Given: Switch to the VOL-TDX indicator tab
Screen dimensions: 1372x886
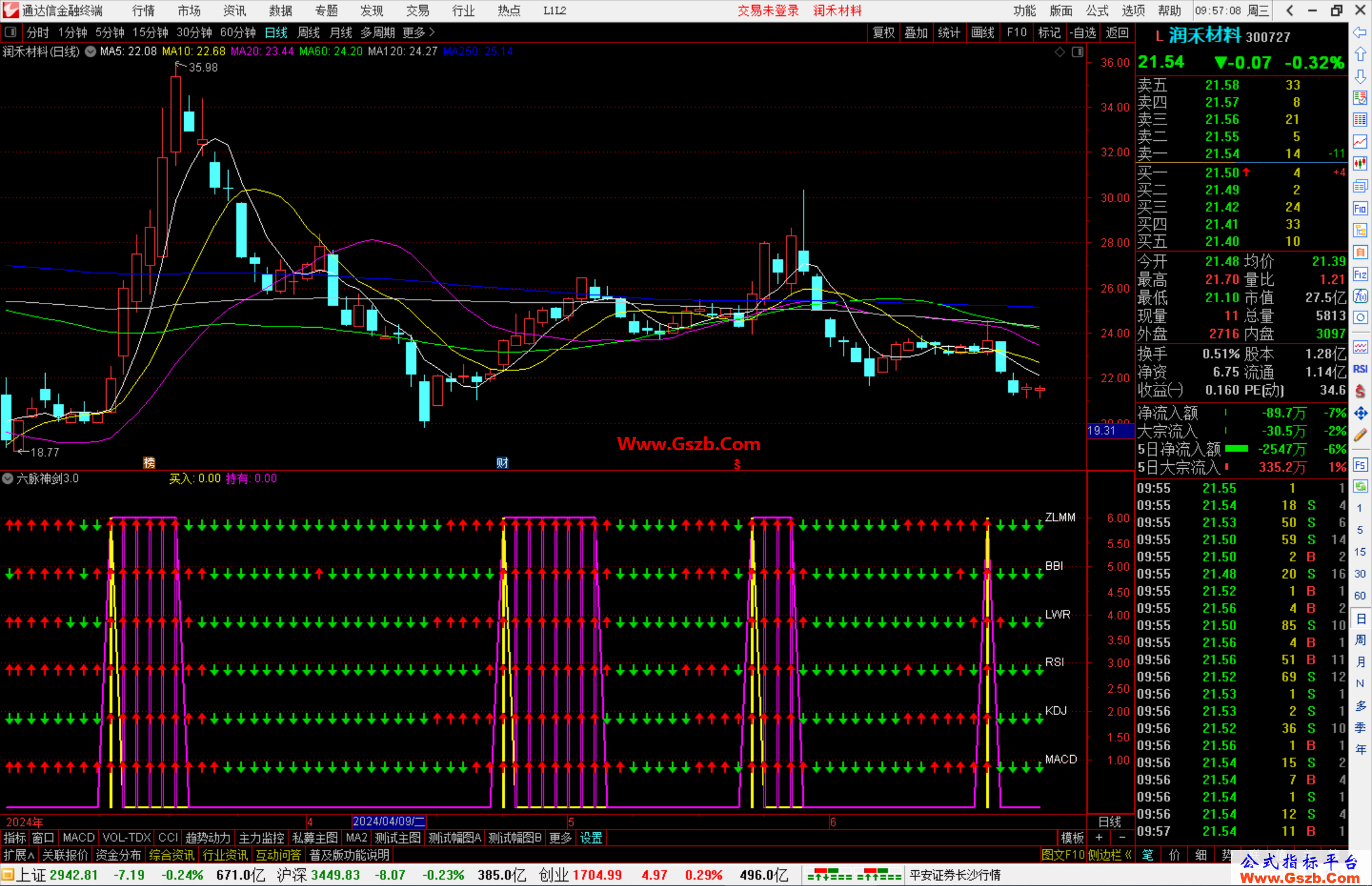Looking at the screenshot, I should 127,838.
